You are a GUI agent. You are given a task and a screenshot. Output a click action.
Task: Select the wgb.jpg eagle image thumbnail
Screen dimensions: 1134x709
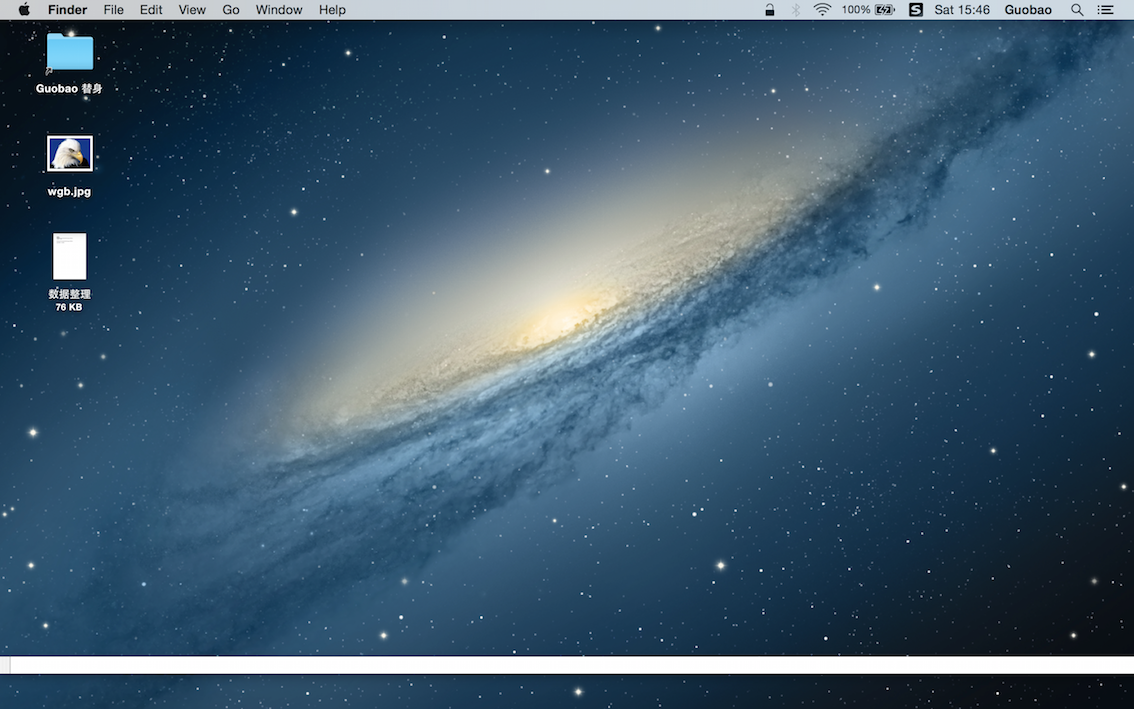point(69,154)
